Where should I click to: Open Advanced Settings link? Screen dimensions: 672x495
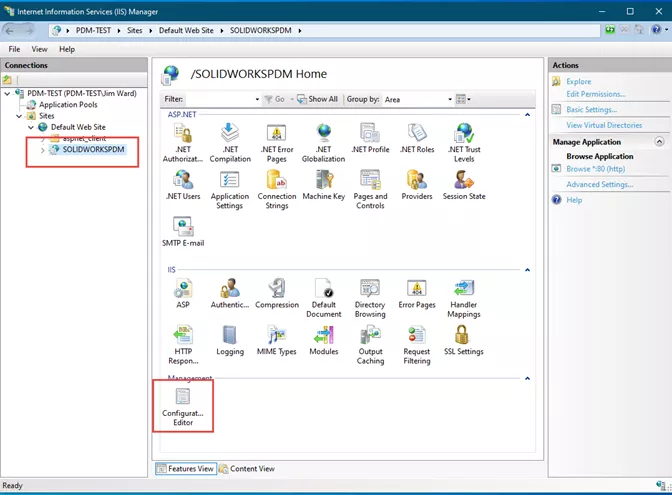tap(599, 184)
